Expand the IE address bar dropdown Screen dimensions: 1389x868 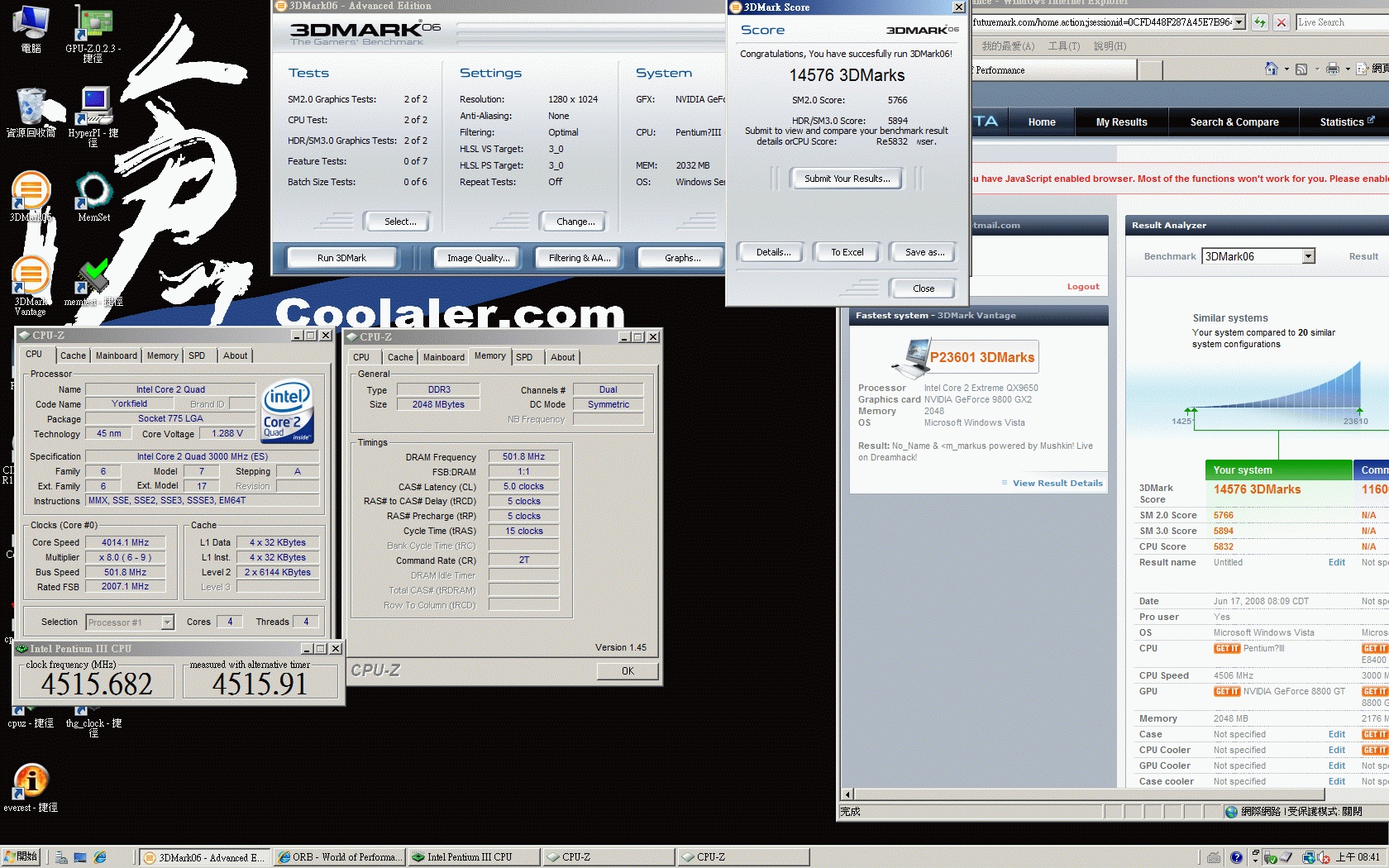pyautogui.click(x=1239, y=22)
